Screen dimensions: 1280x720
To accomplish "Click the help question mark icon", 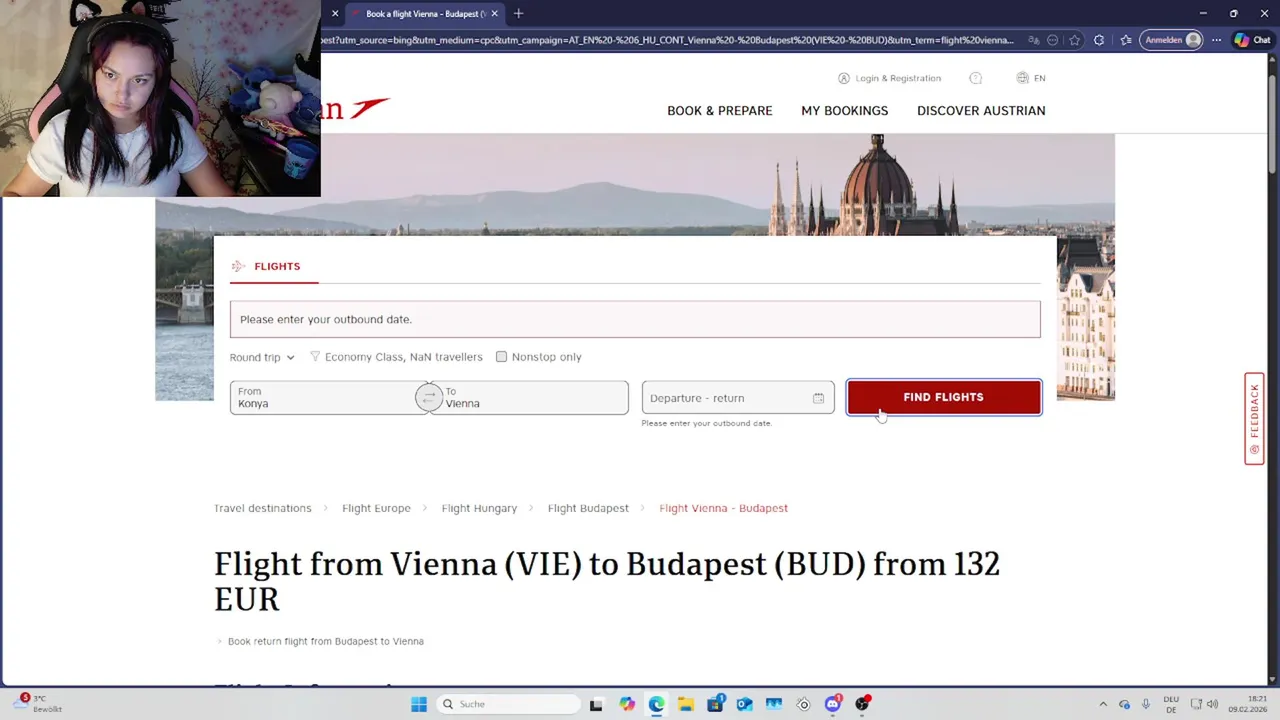I will click(976, 78).
